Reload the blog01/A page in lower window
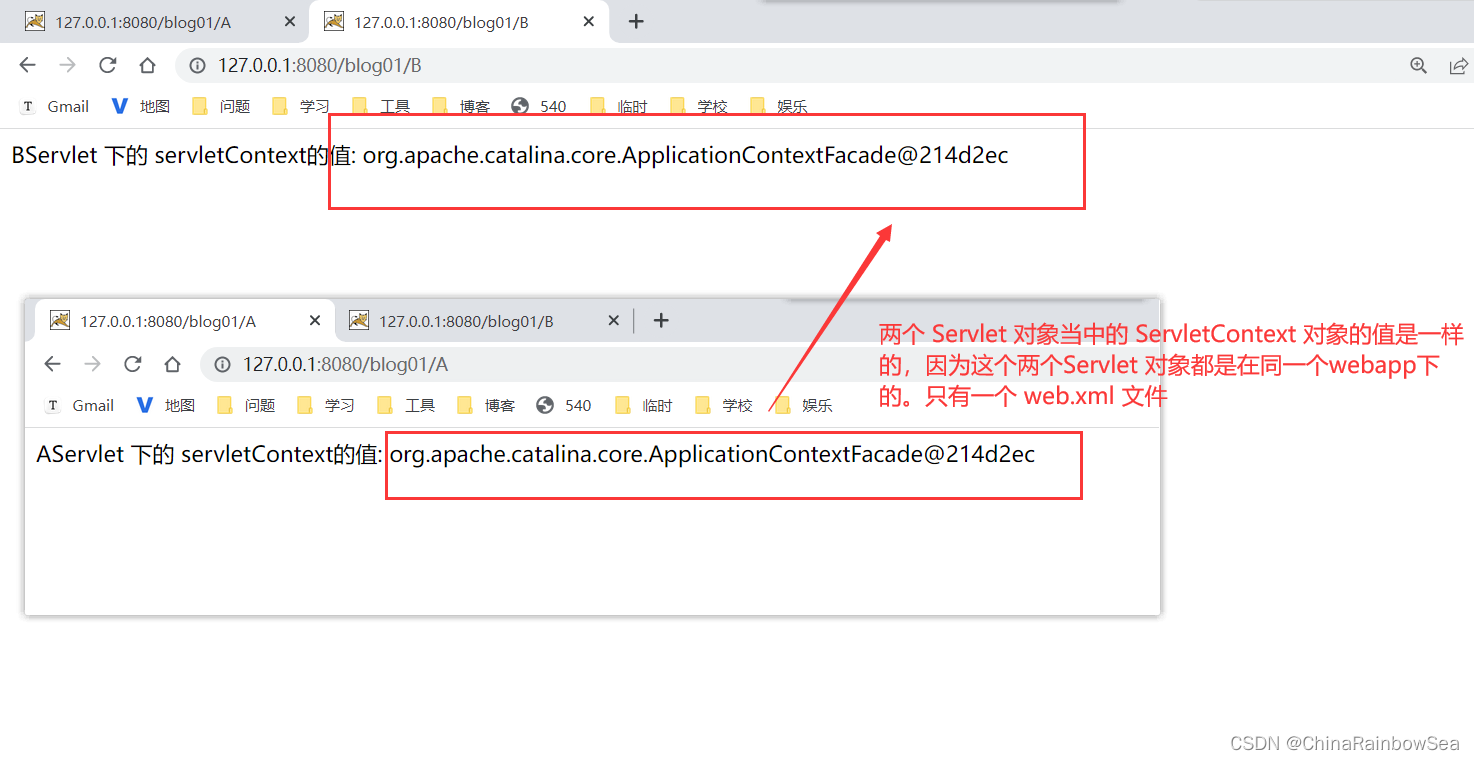This screenshot has width=1474, height=760. (x=132, y=364)
